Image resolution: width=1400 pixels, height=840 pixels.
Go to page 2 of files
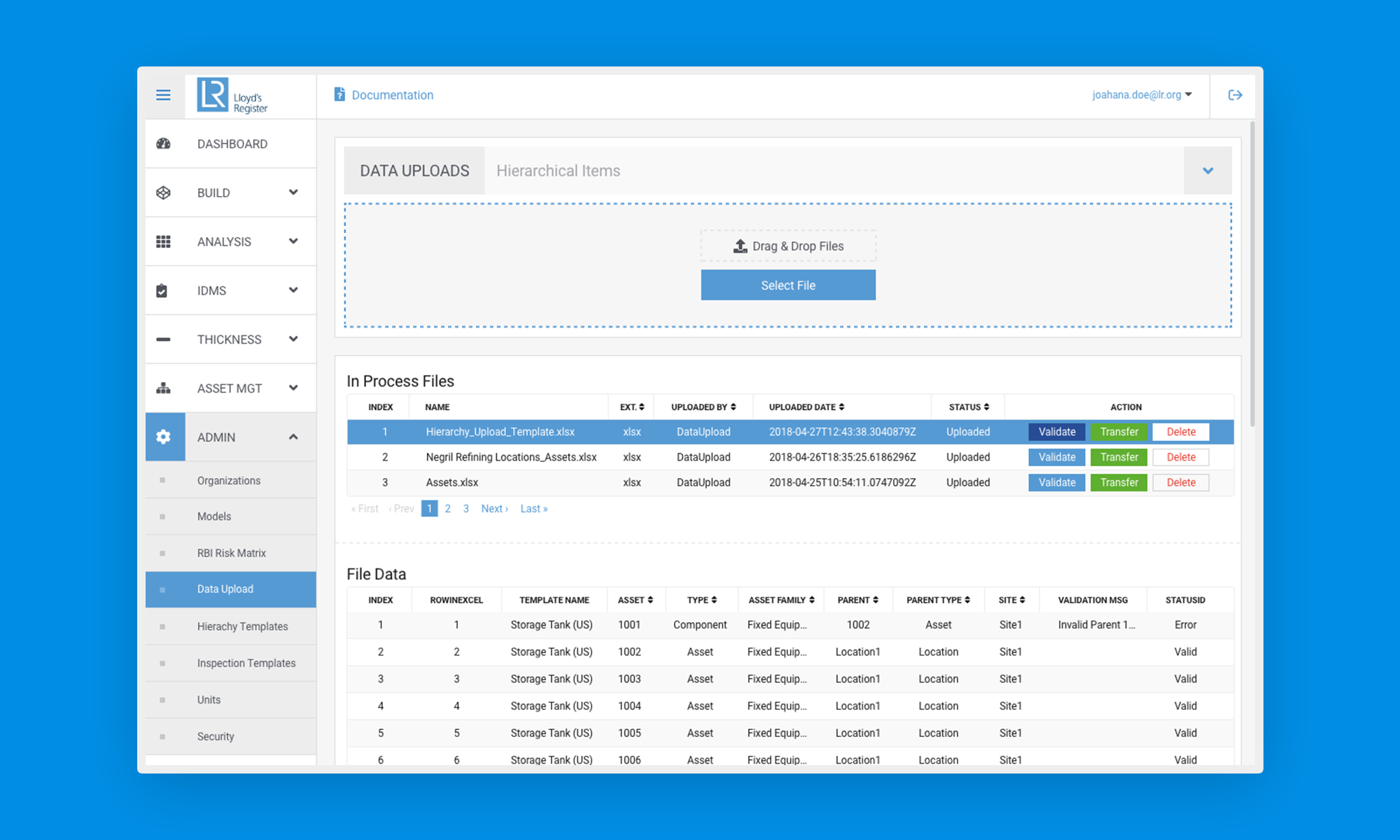[448, 509]
